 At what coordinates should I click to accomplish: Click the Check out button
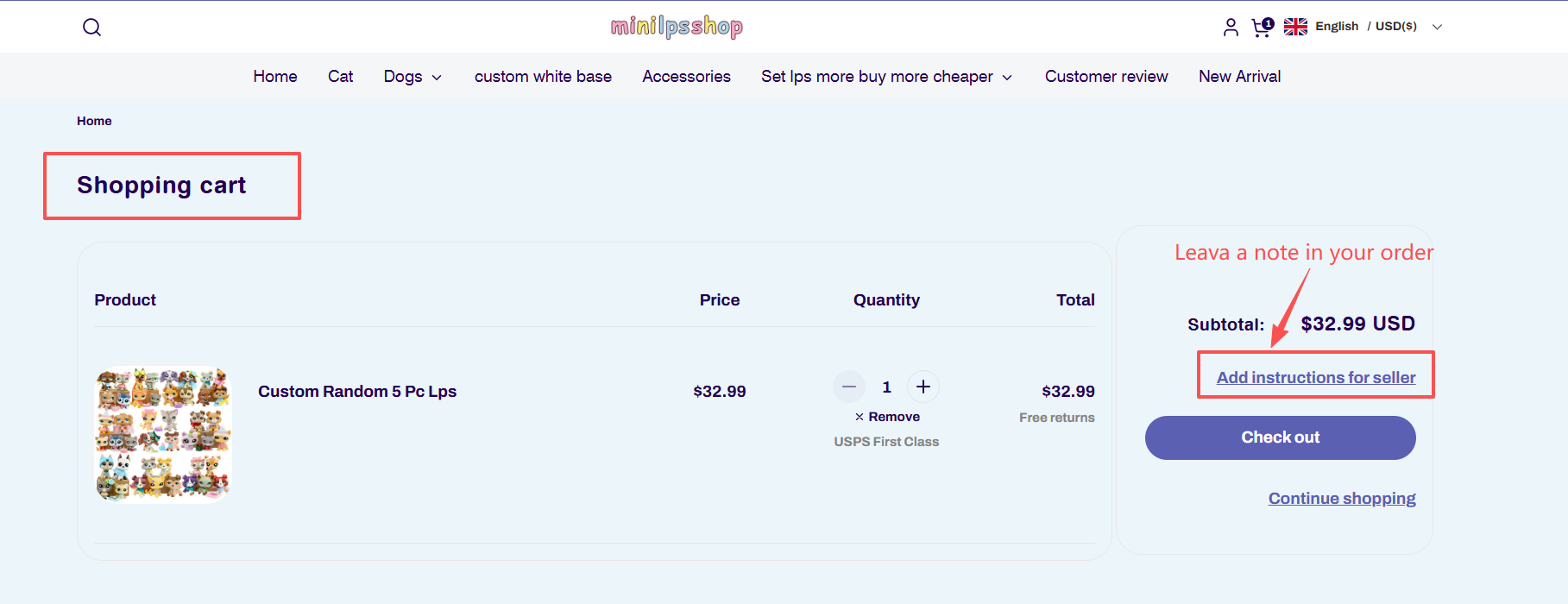point(1280,437)
